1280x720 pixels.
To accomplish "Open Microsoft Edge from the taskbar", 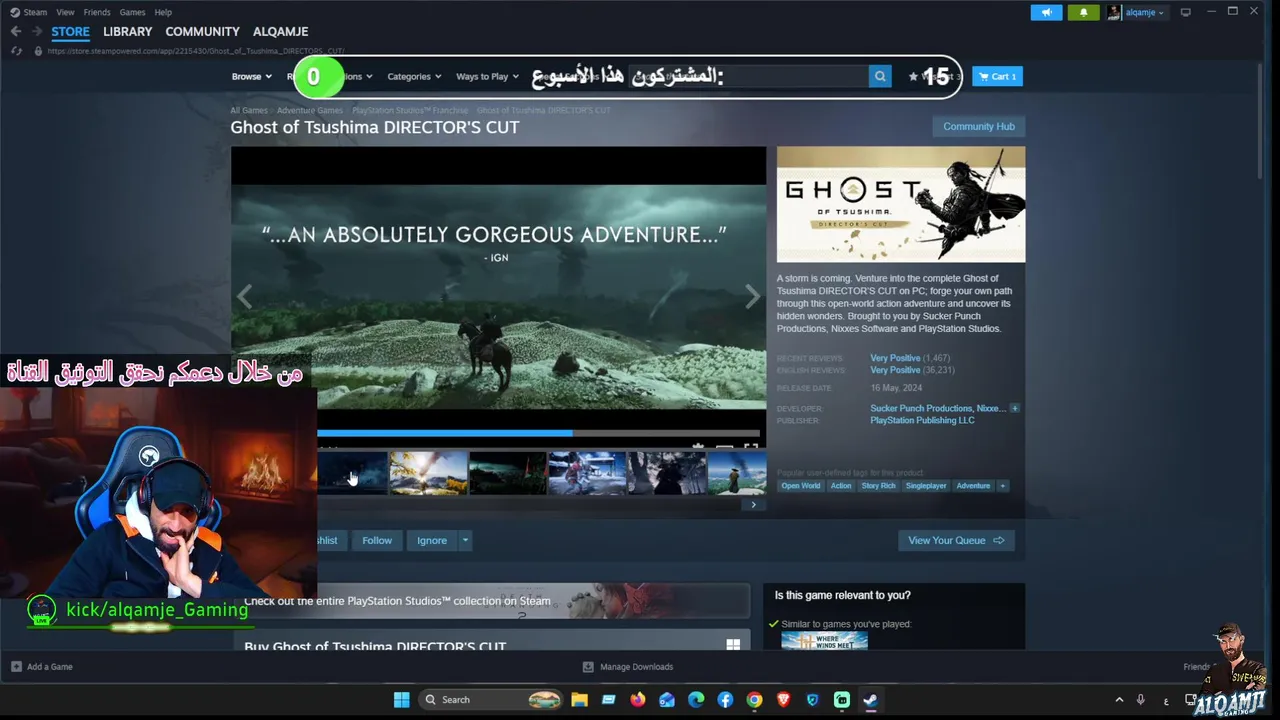I will point(696,700).
